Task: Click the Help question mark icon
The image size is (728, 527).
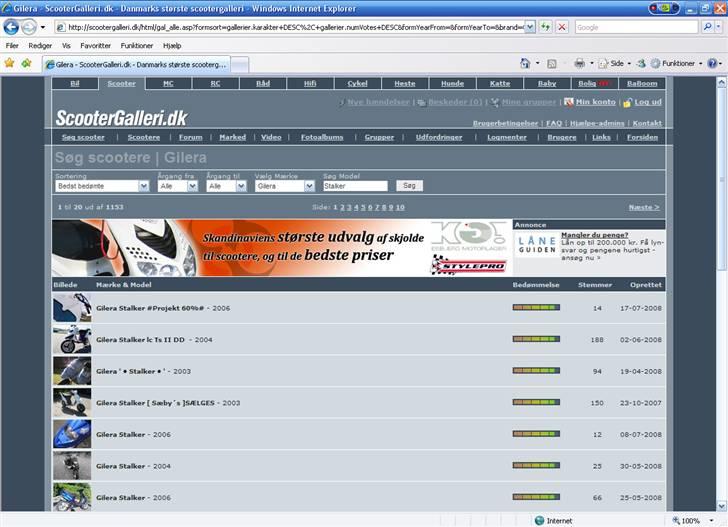Action: 713,63
